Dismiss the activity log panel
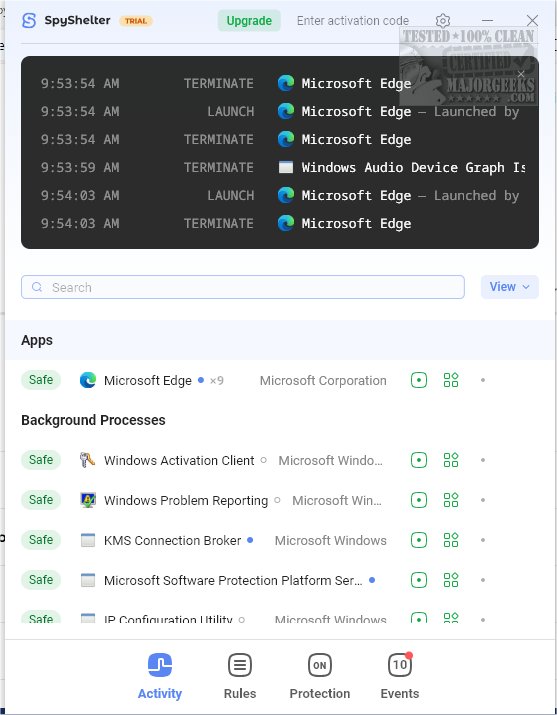The height and width of the screenshot is (715, 557). 521,74
